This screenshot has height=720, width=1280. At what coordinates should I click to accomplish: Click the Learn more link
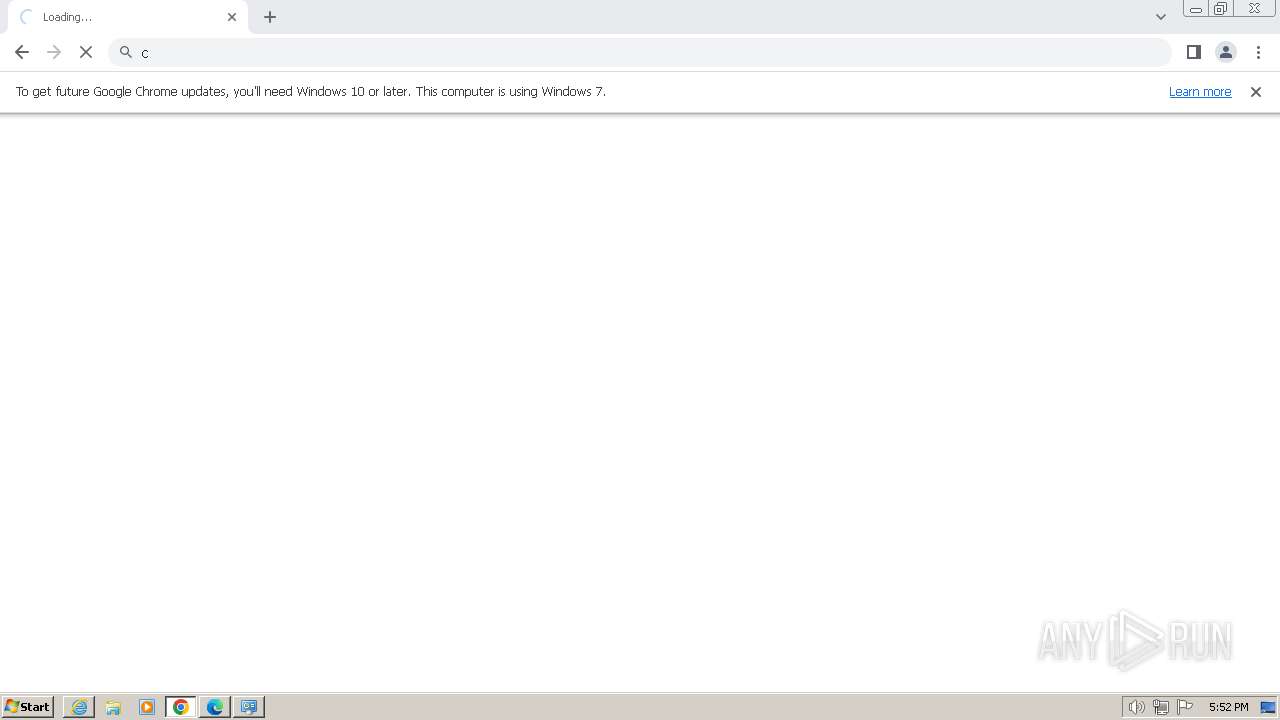click(x=1200, y=91)
